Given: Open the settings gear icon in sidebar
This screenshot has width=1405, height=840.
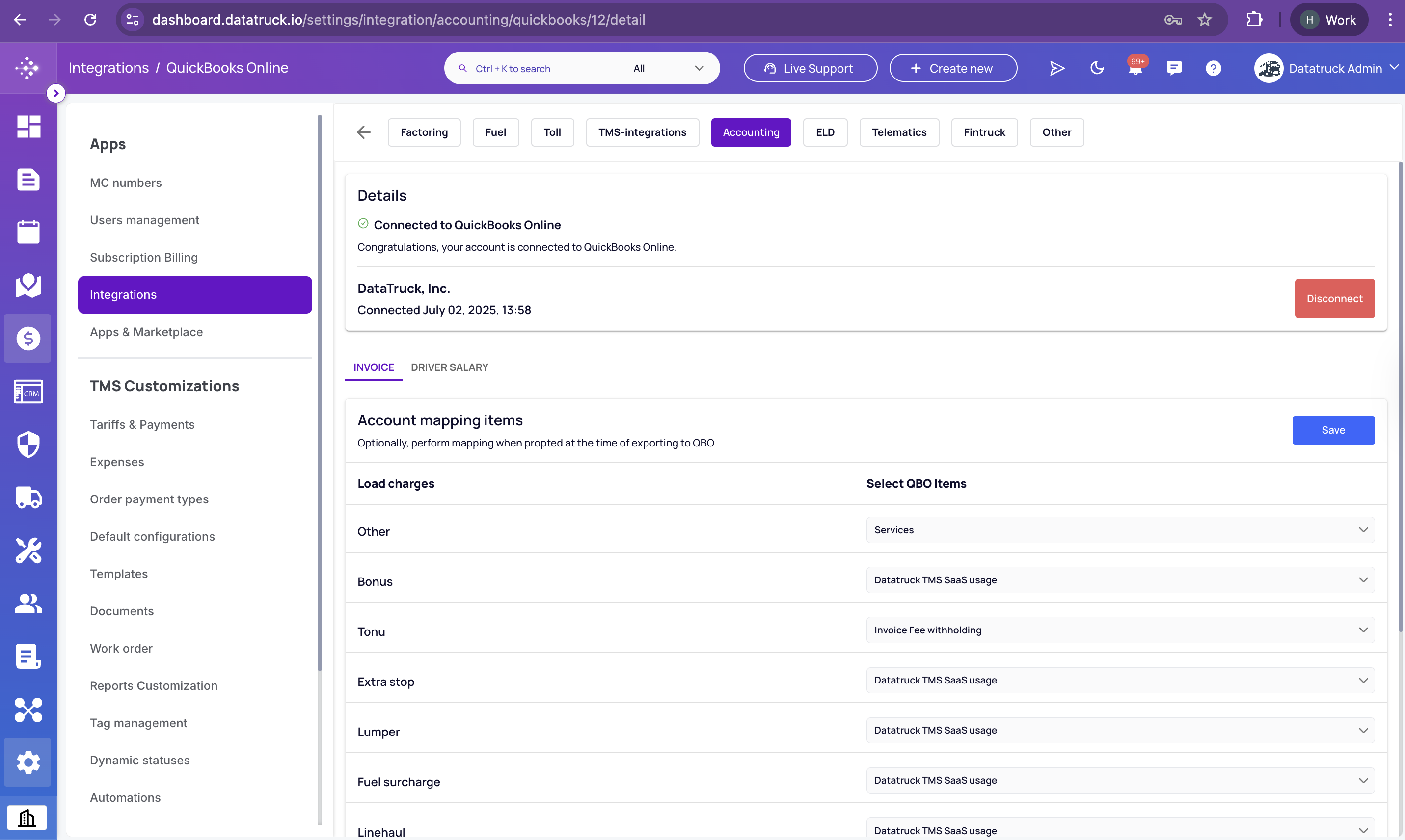Looking at the screenshot, I should click(28, 762).
